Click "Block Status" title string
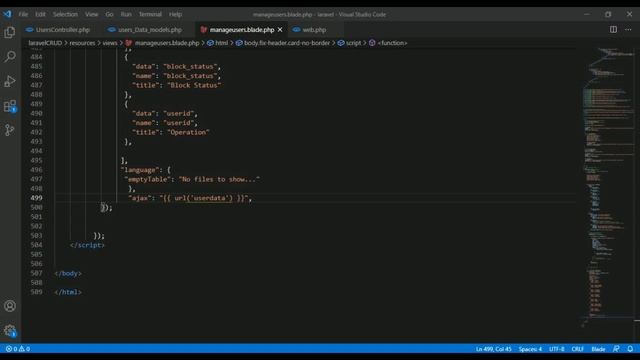The height and width of the screenshot is (360, 640). [x=194, y=85]
